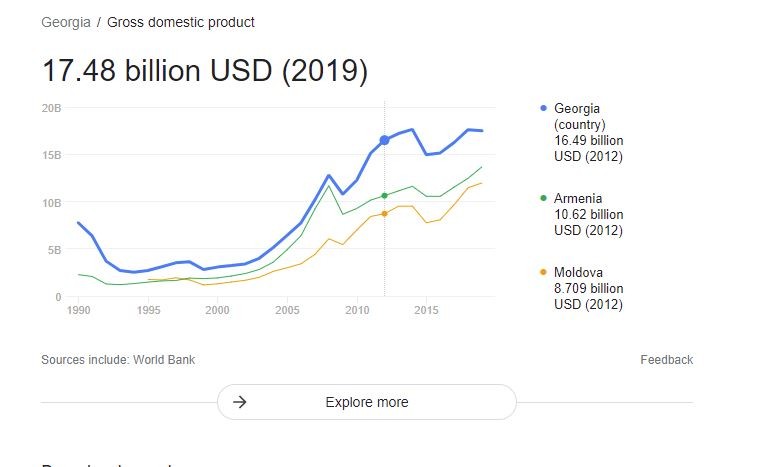This screenshot has width=765, height=467.
Task: Click the blue Georgia legend dot
Action: (544, 108)
